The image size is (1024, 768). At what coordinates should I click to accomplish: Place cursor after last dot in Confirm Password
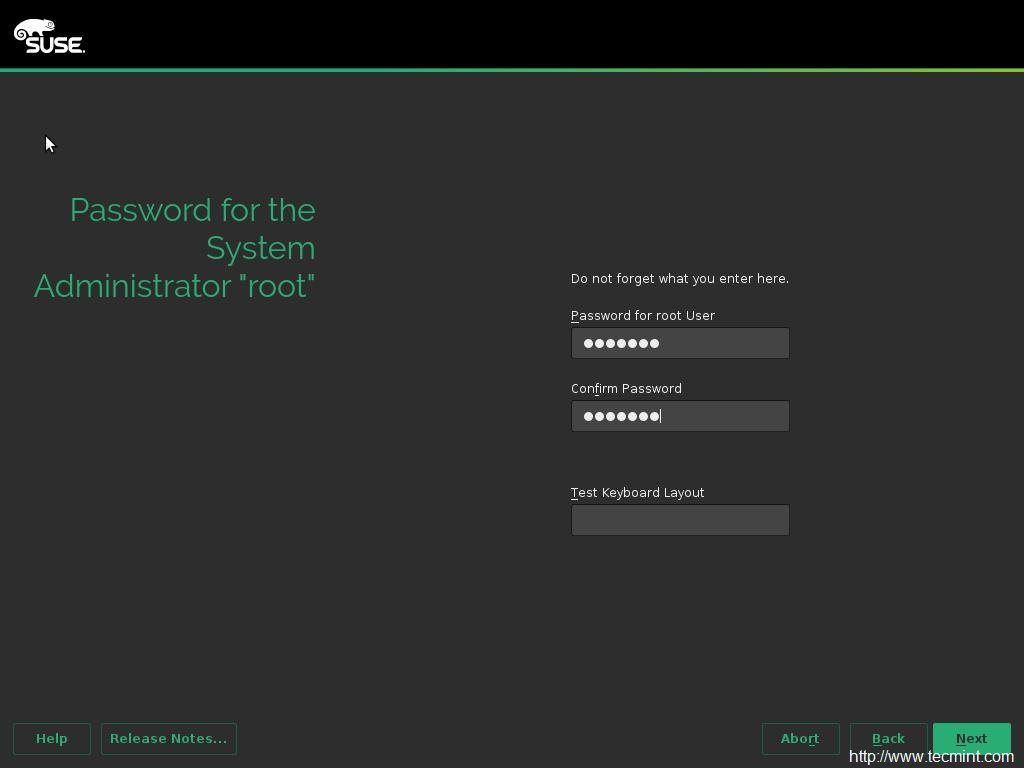[x=662, y=416]
